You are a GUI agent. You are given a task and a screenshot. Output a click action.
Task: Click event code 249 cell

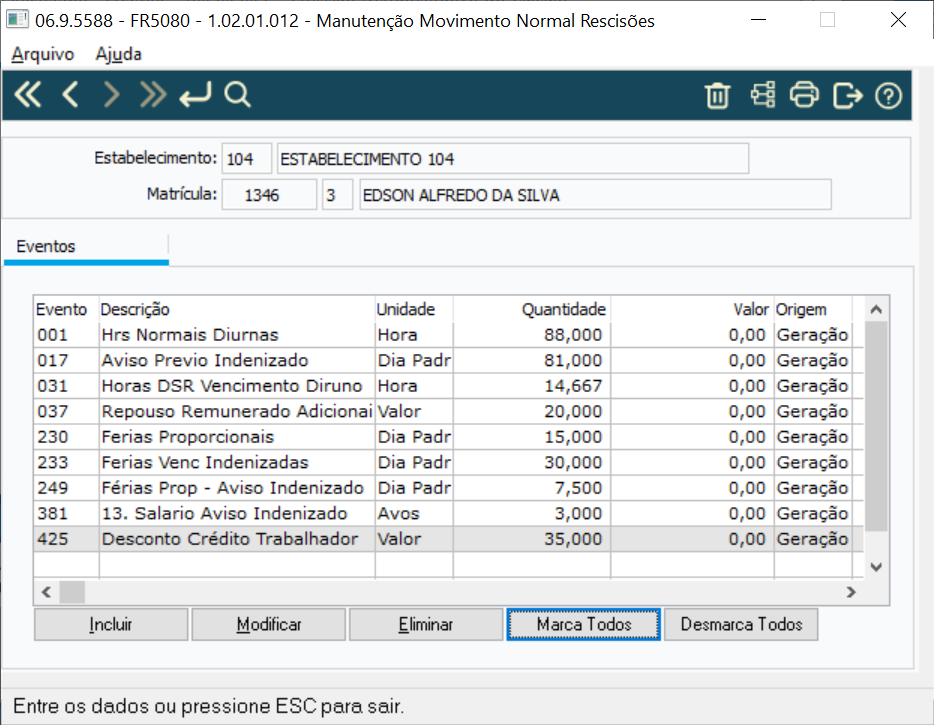pos(66,488)
